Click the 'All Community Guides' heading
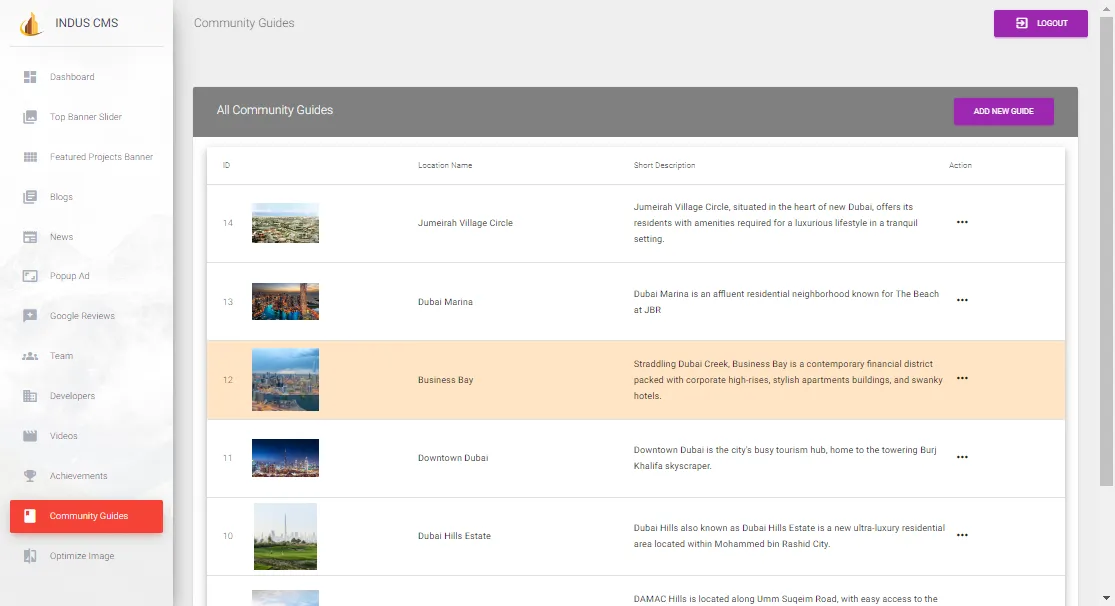The image size is (1115, 606). coord(274,110)
